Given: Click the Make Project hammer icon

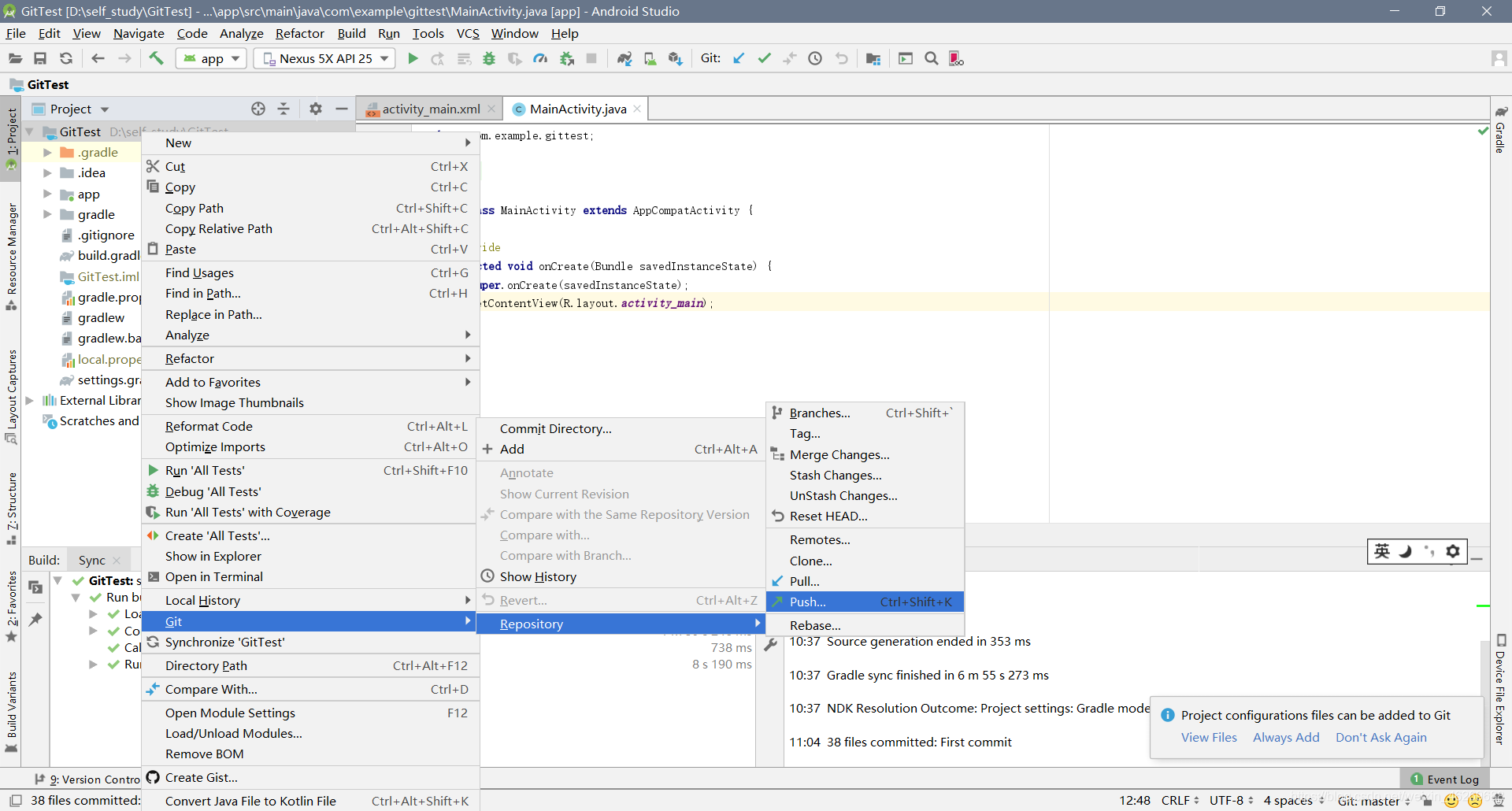Looking at the screenshot, I should pyautogui.click(x=156, y=58).
